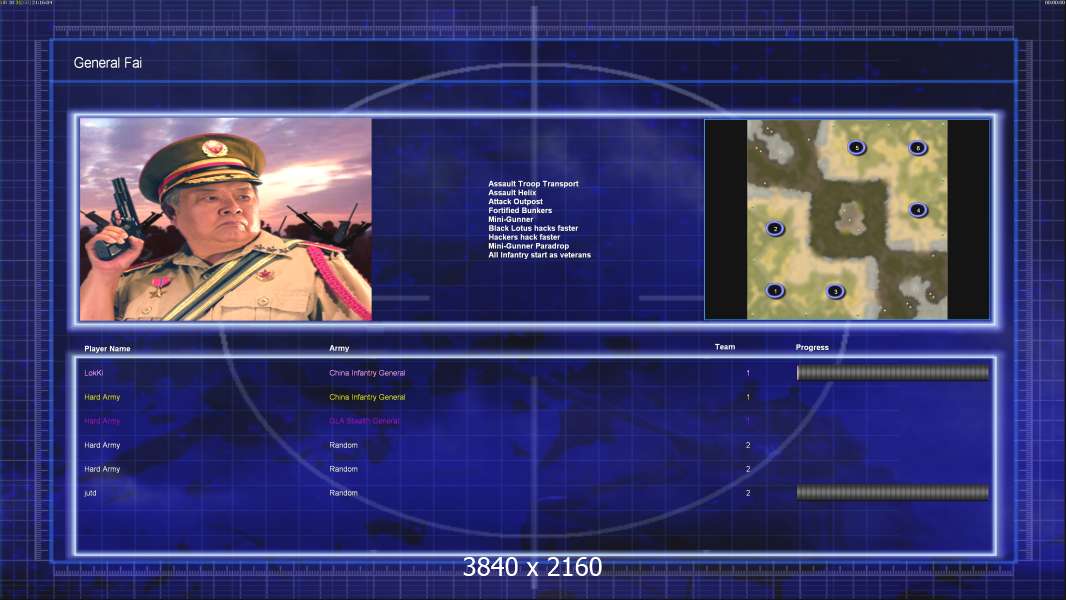Click 'Assault Troop Transport' in the bonus list
The width and height of the screenshot is (1066, 600).
(x=533, y=183)
